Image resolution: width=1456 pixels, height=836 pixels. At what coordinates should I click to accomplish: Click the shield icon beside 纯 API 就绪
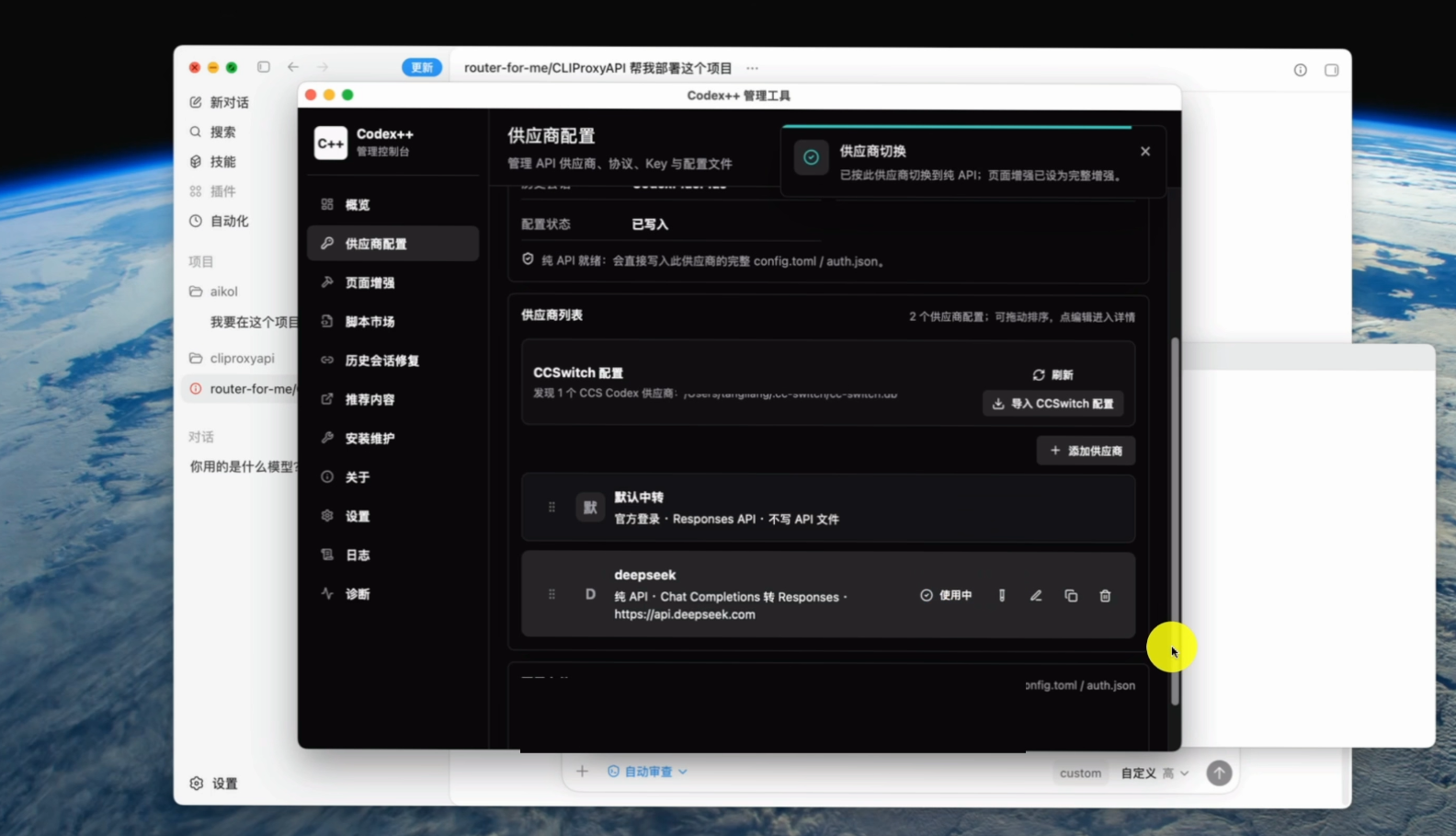pos(528,259)
